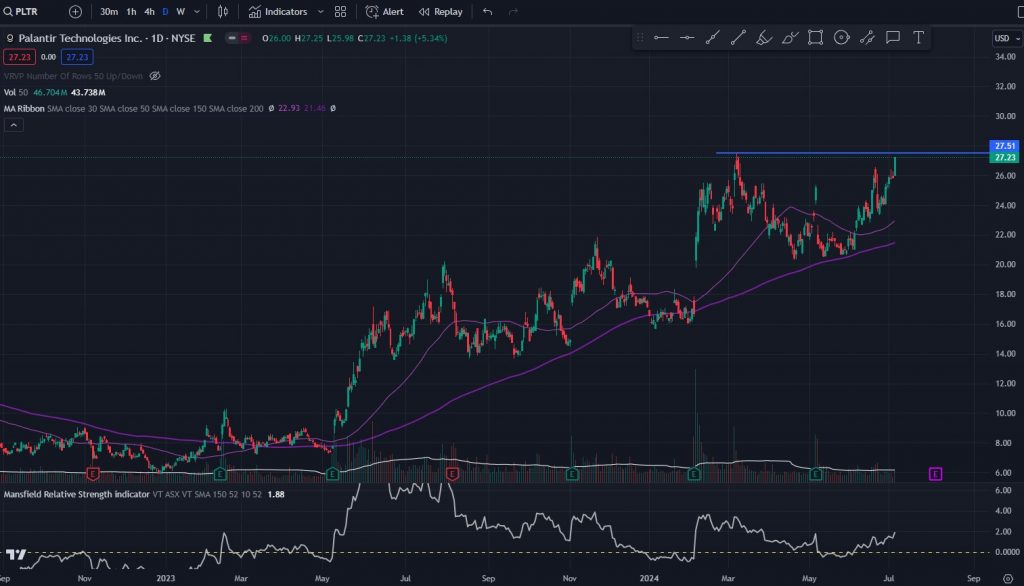The image size is (1024, 586).
Task: Click the Alert button
Action: coord(385,12)
